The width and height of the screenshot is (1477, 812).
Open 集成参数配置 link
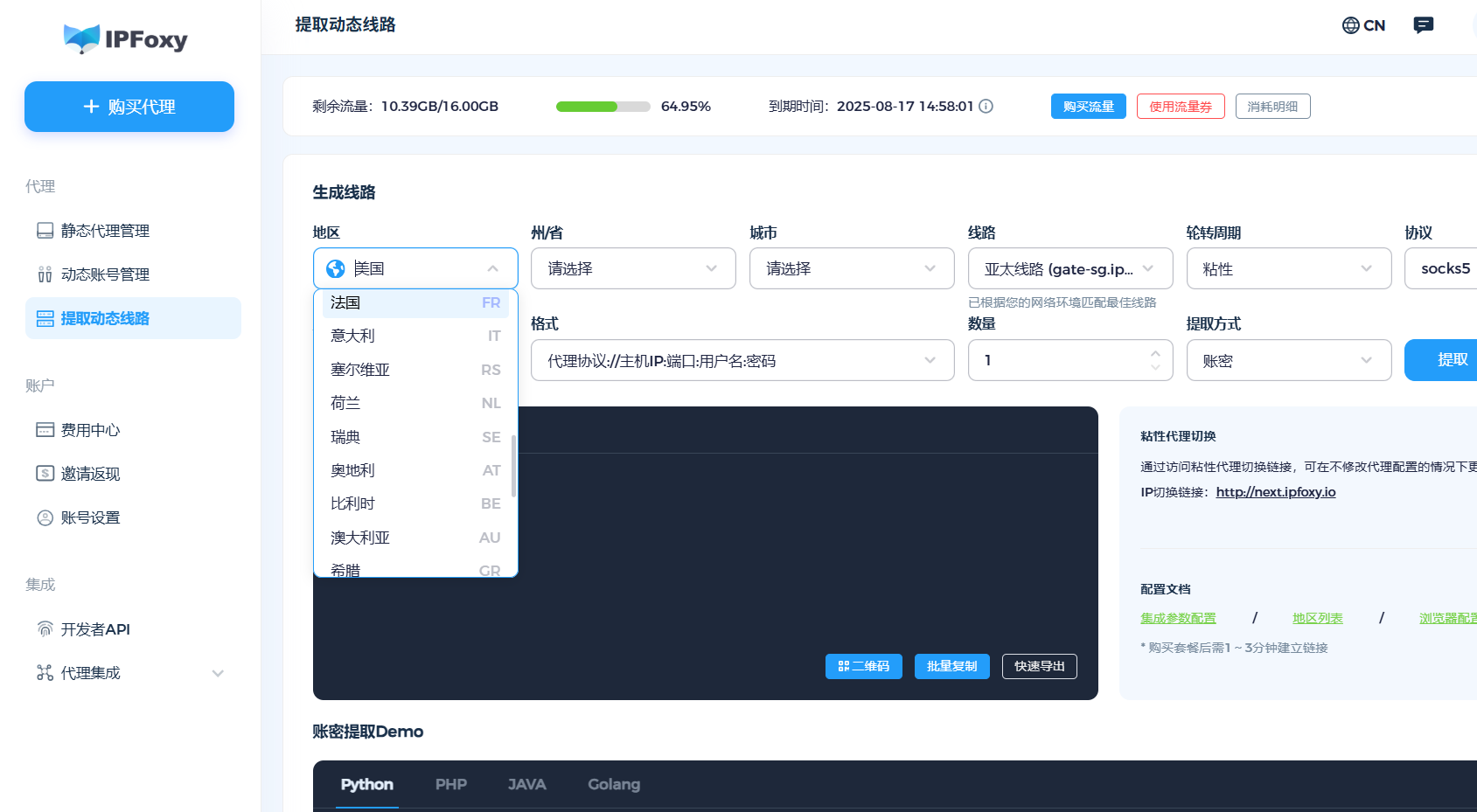pos(1178,618)
